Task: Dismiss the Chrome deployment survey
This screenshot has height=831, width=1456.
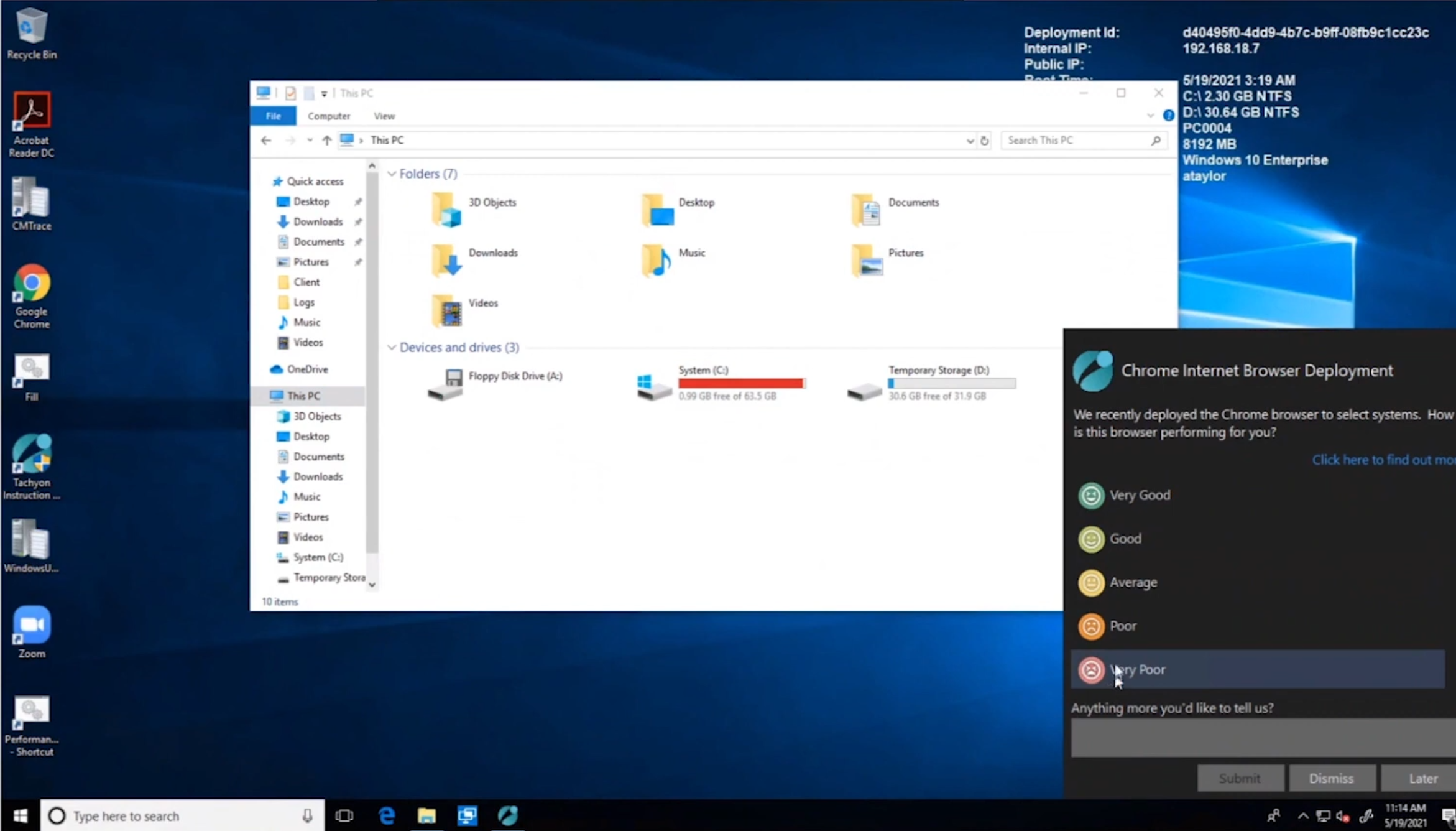Action: pyautogui.click(x=1332, y=778)
